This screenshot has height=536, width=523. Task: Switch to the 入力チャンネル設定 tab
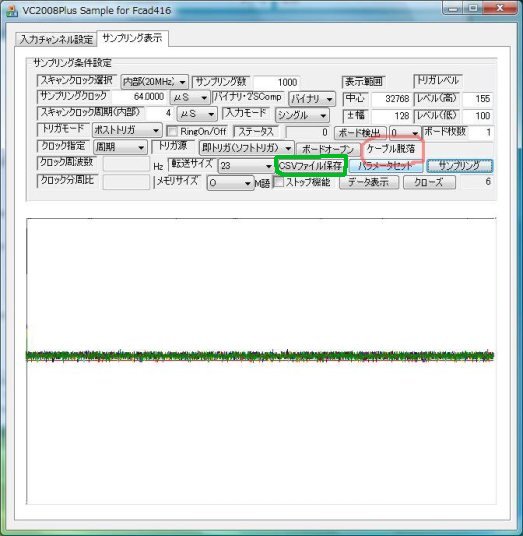pos(56,39)
